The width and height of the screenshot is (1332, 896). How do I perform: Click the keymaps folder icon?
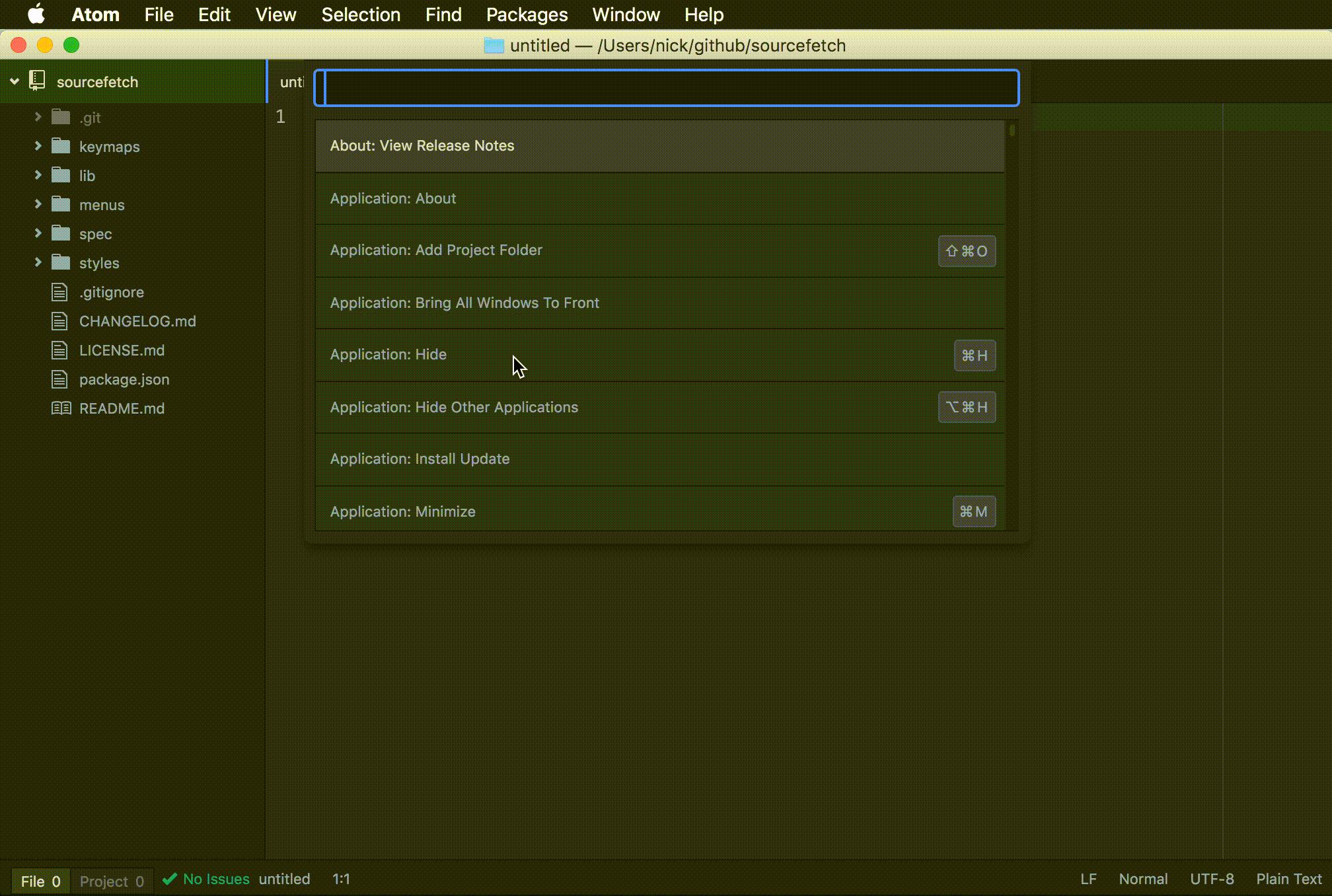61,146
